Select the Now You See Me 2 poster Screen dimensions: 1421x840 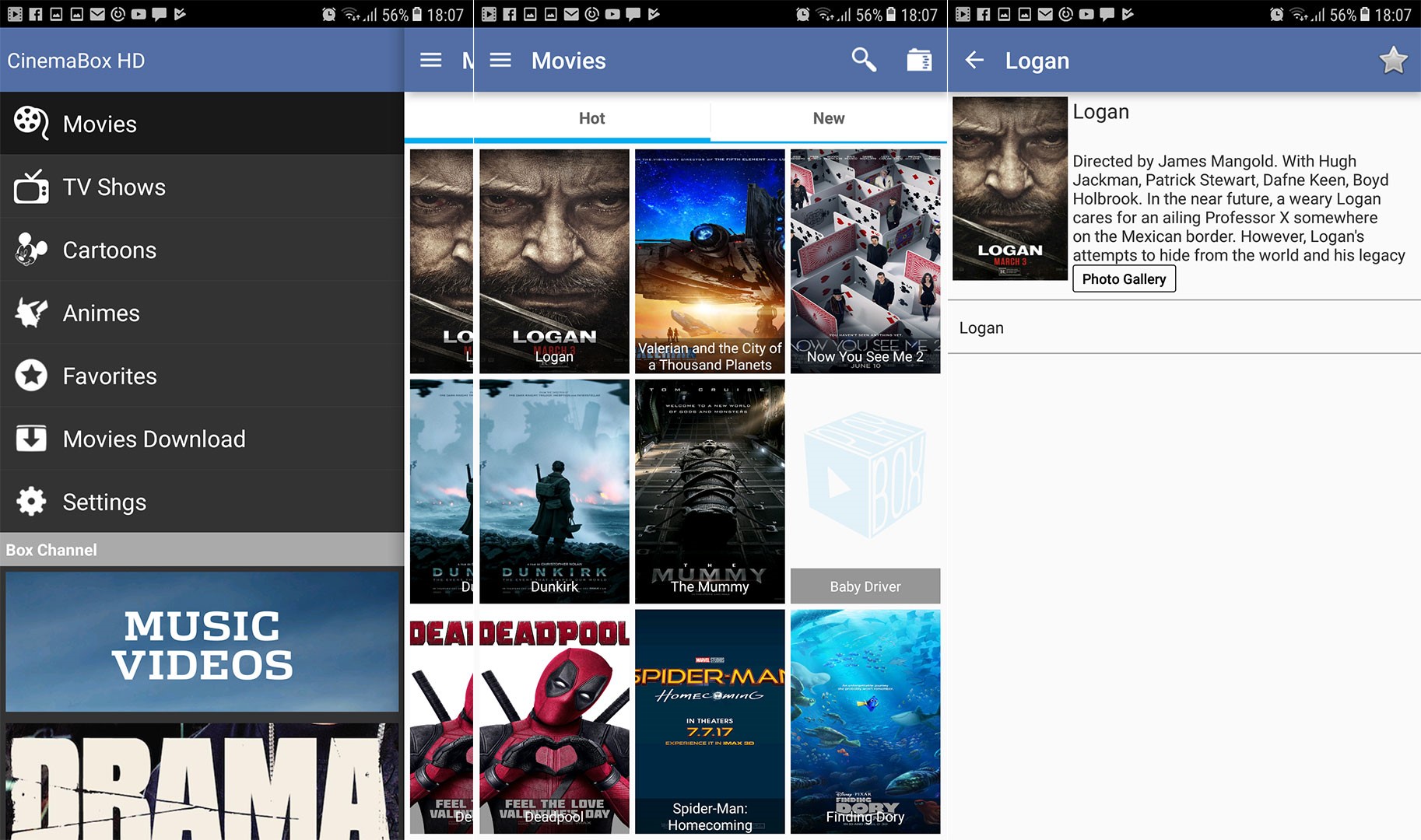tap(865, 261)
